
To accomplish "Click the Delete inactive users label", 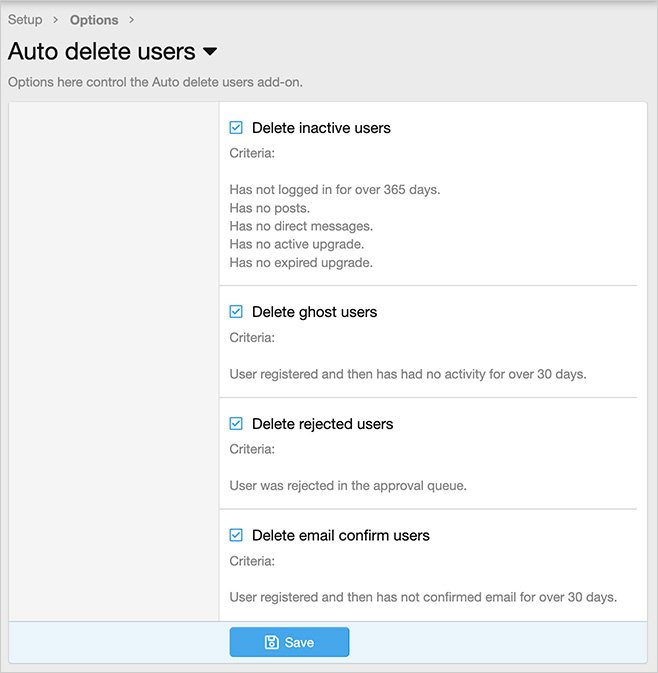I will coord(321,128).
